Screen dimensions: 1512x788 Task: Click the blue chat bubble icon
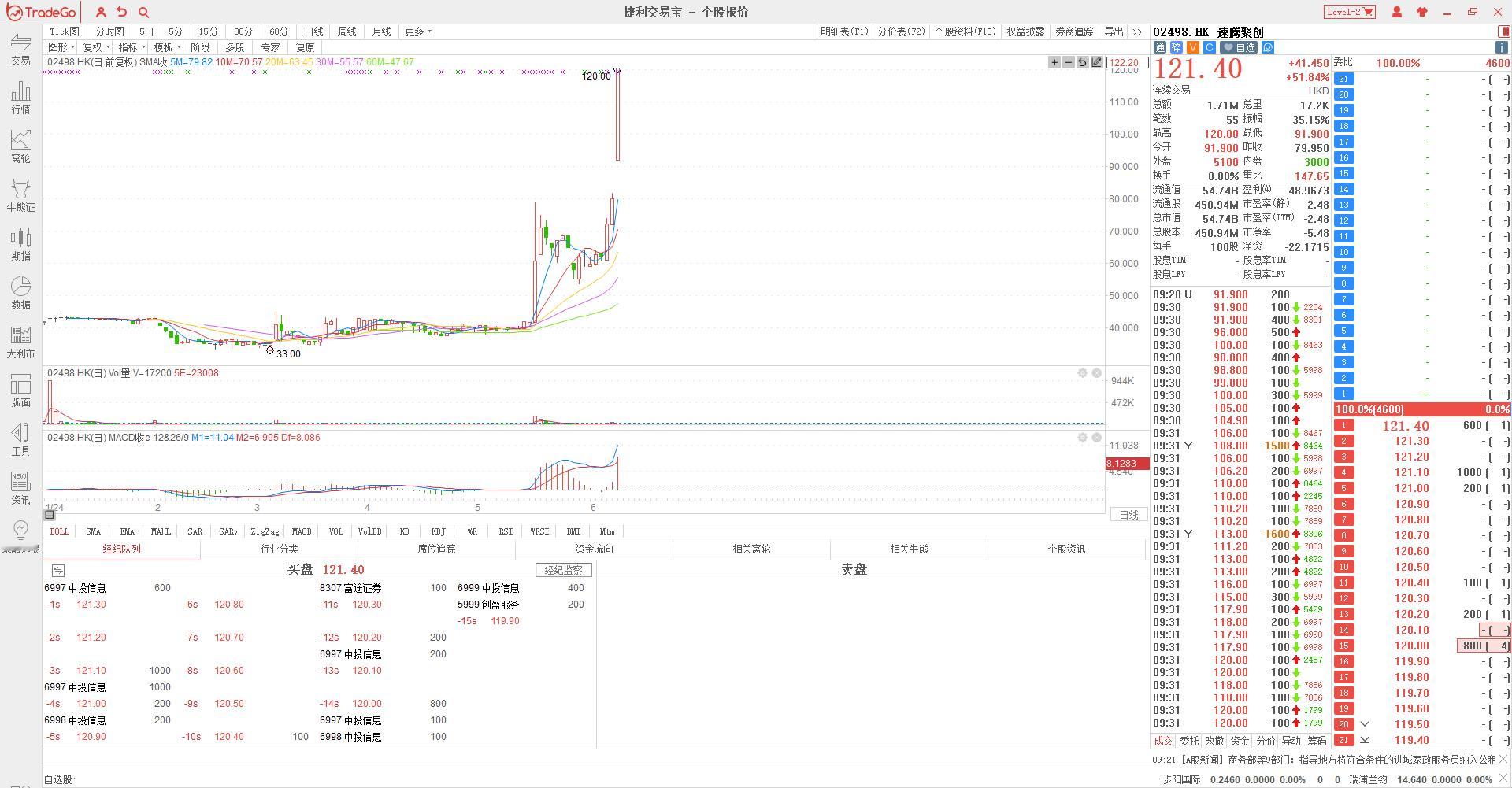[x=1268, y=47]
